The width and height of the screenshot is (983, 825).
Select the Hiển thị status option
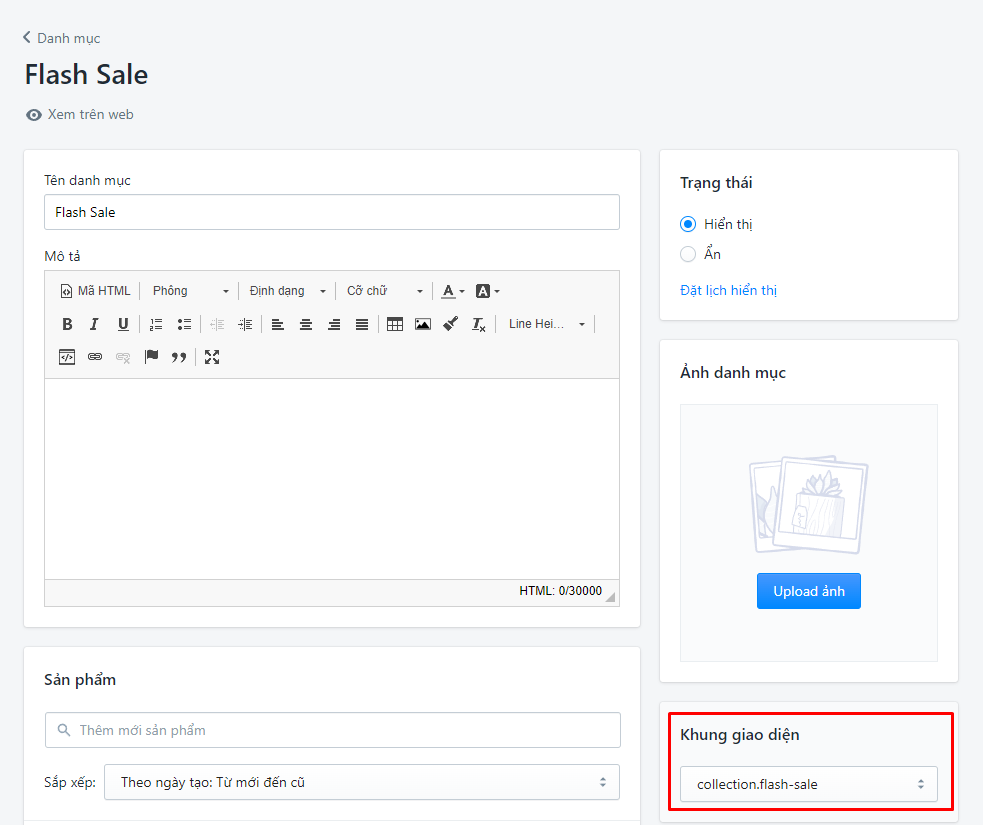click(x=688, y=224)
